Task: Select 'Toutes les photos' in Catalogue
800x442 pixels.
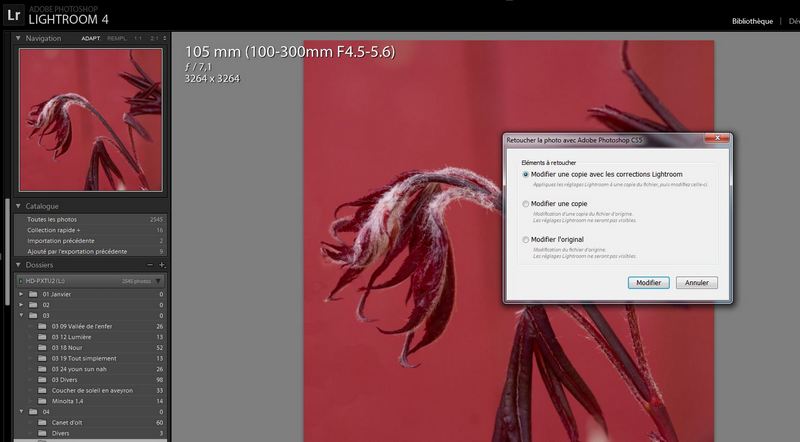Action: tap(52, 219)
